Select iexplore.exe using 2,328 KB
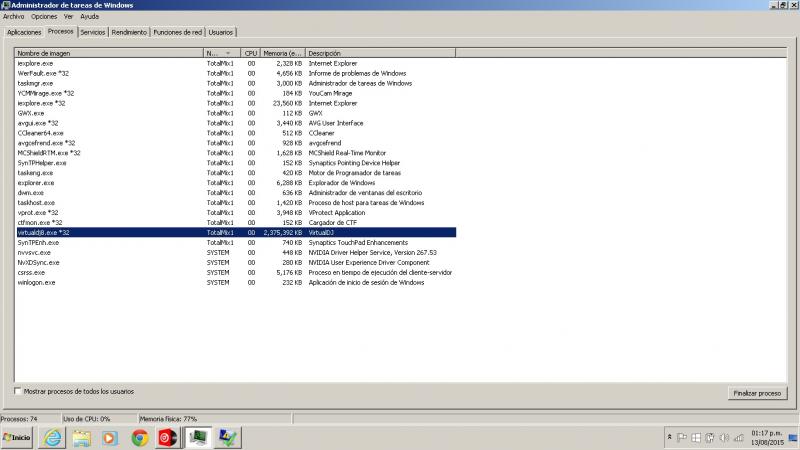Viewport: 800px width, 450px height. 236,63
